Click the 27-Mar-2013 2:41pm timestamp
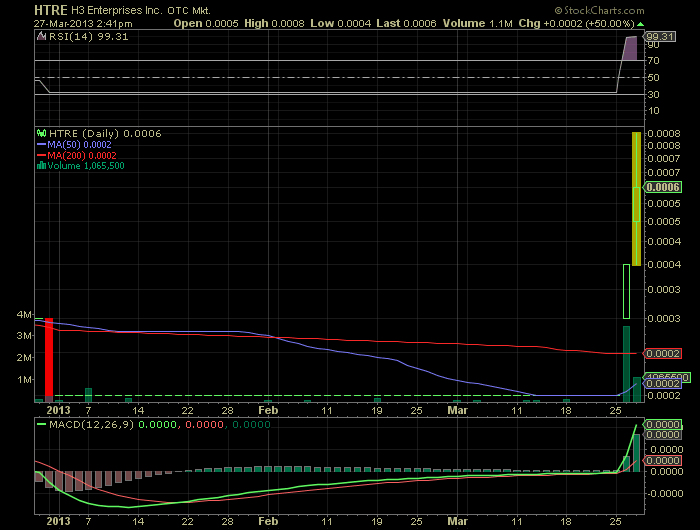Viewport: 700px width, 530px height. 83,24
